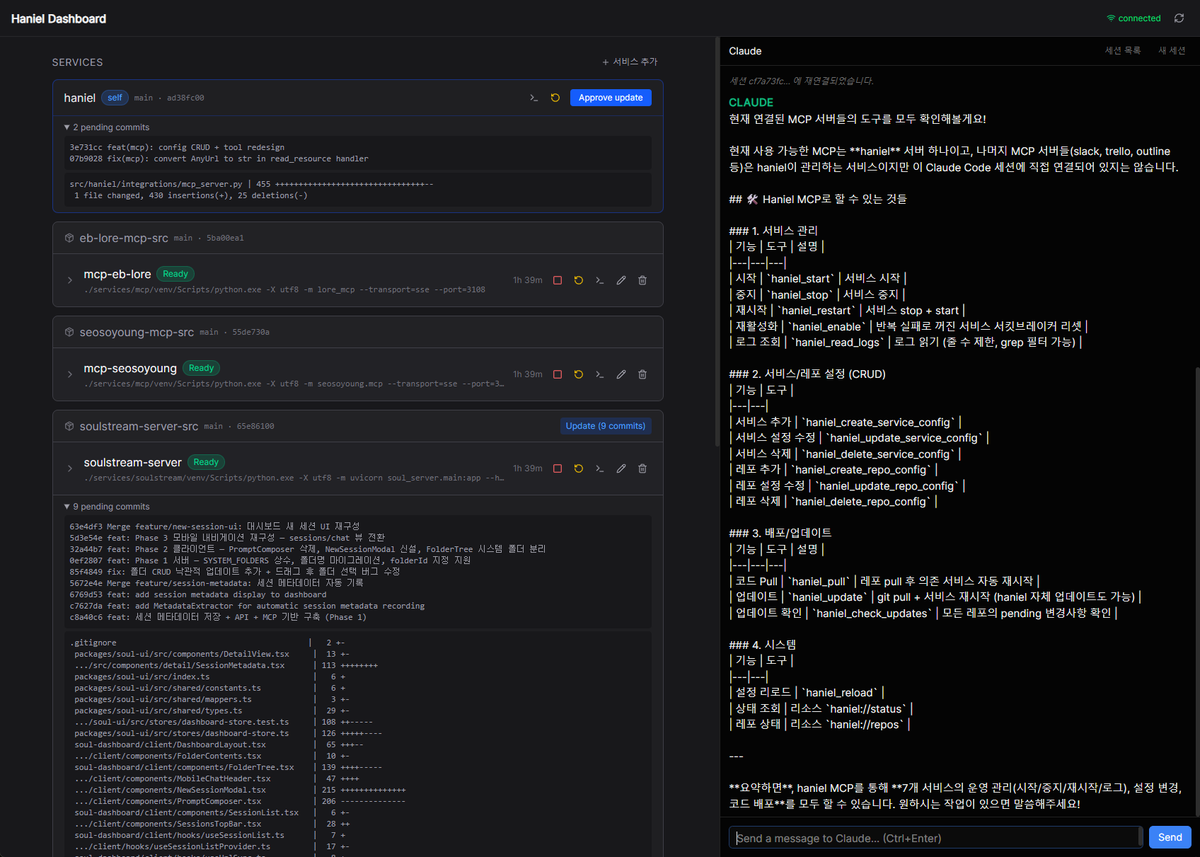This screenshot has width=1200, height=857.
Task: Click the eb-lore-mcp-src repo cube icon
Action: click(69, 238)
